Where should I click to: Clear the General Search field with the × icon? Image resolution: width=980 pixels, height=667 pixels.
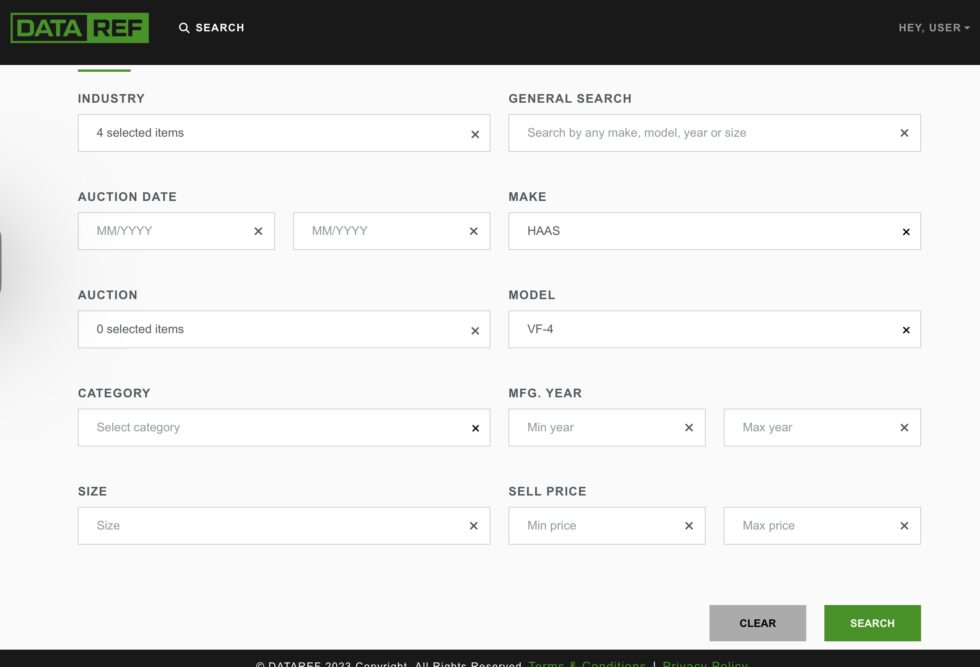tap(904, 133)
